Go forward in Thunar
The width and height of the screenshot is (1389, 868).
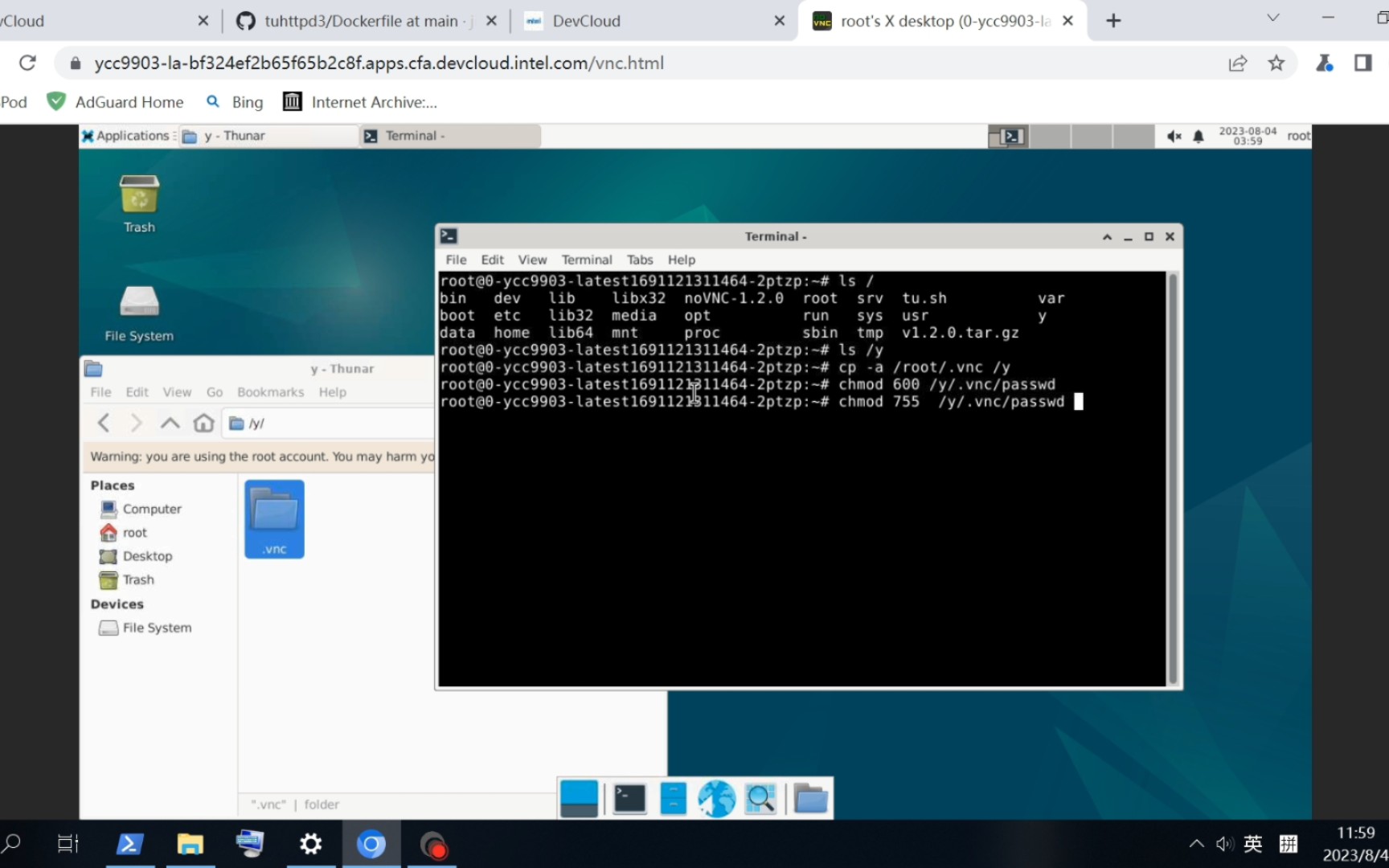(136, 423)
